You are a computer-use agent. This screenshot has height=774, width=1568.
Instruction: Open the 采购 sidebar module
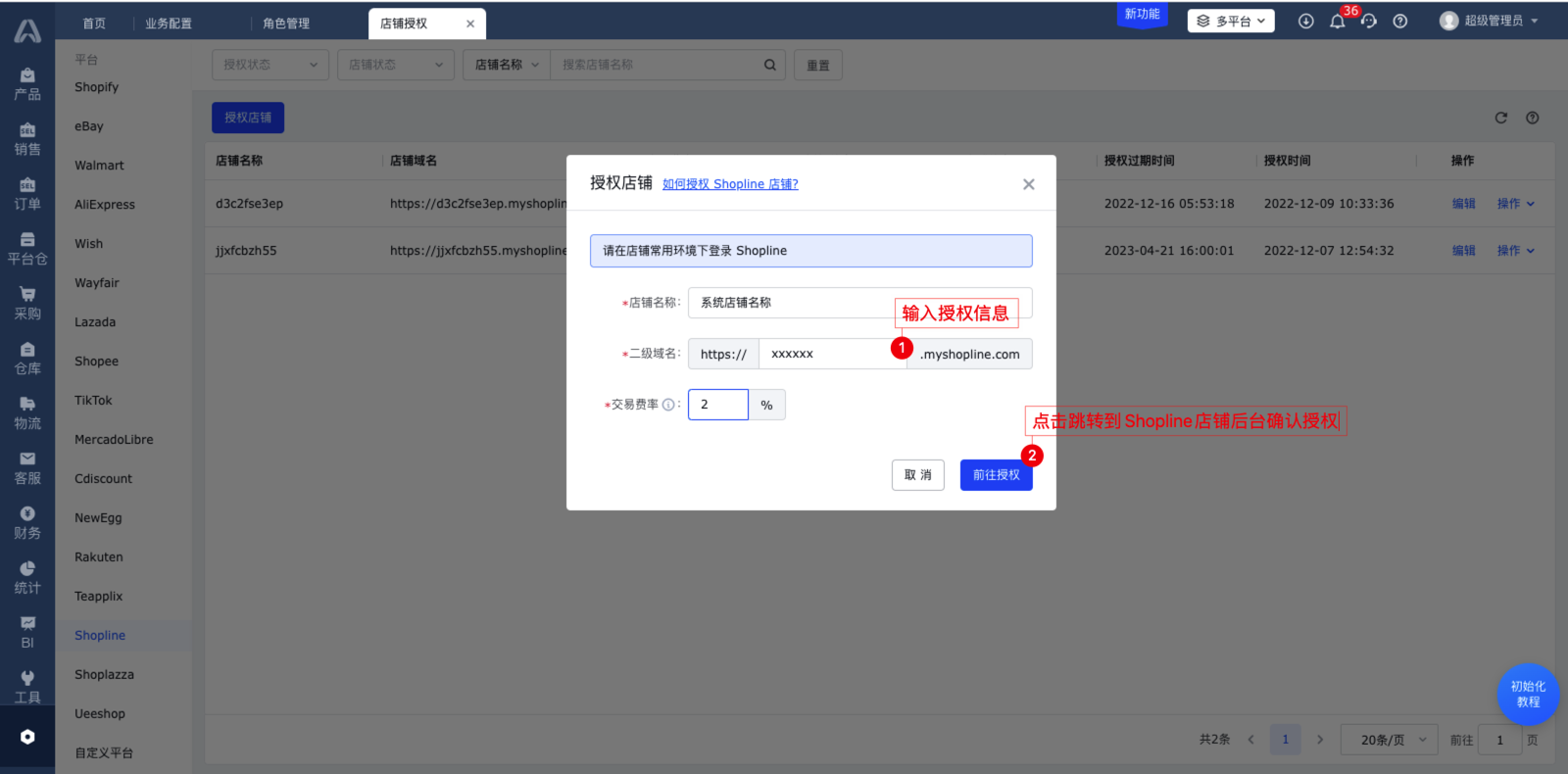27,305
